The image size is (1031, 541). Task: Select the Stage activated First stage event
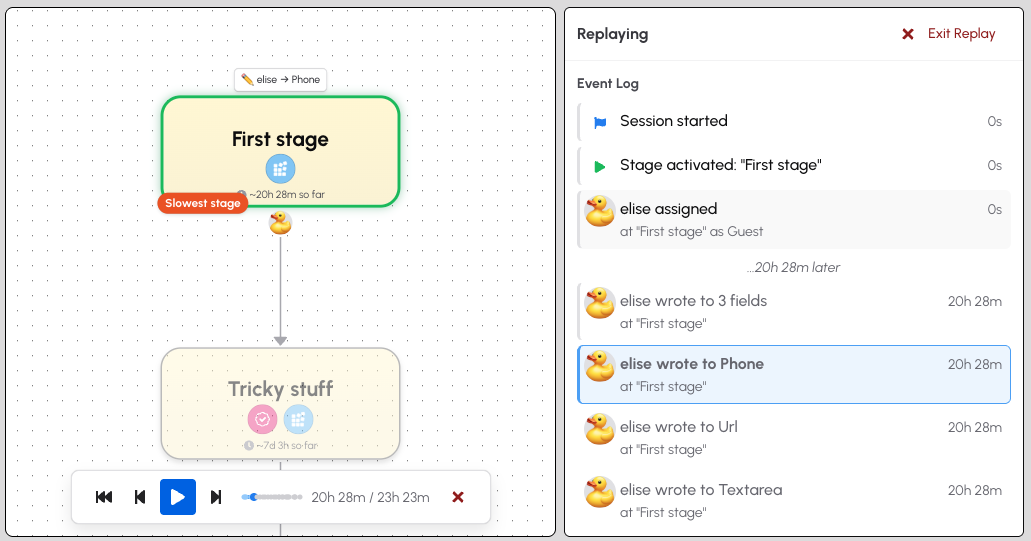(794, 165)
